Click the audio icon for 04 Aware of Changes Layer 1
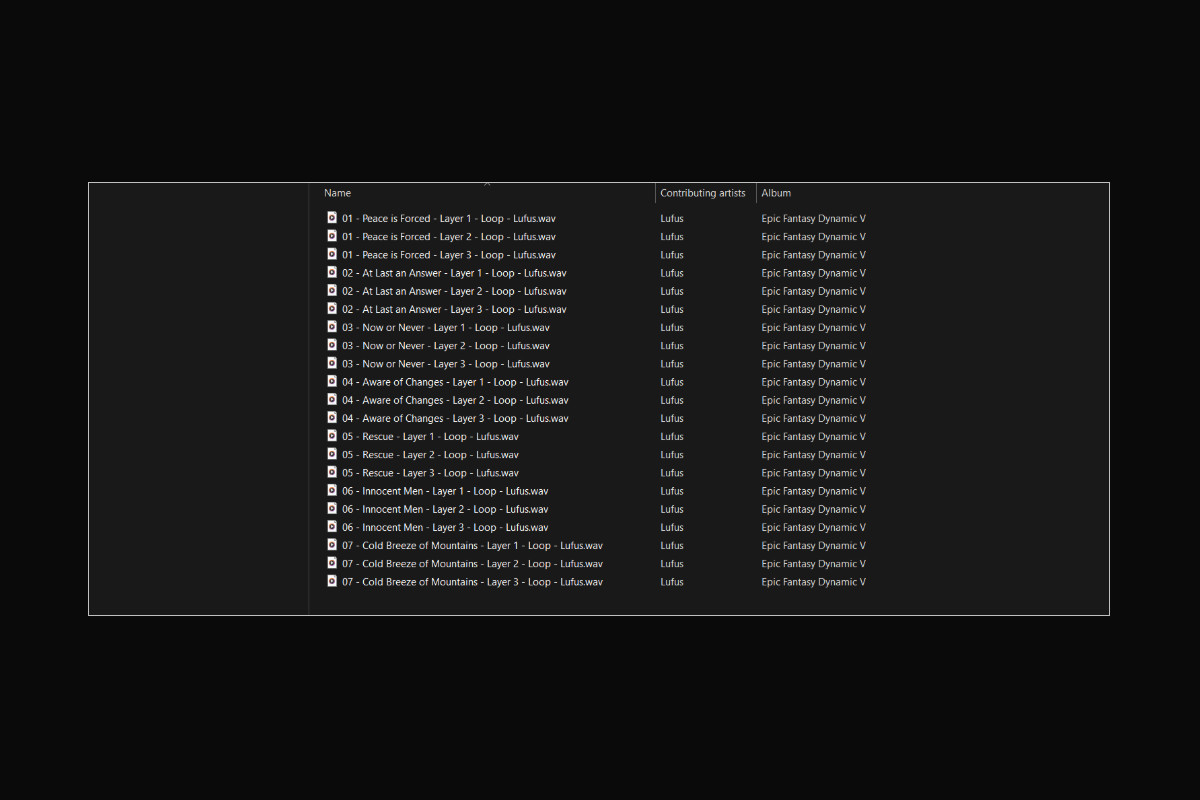 332,381
